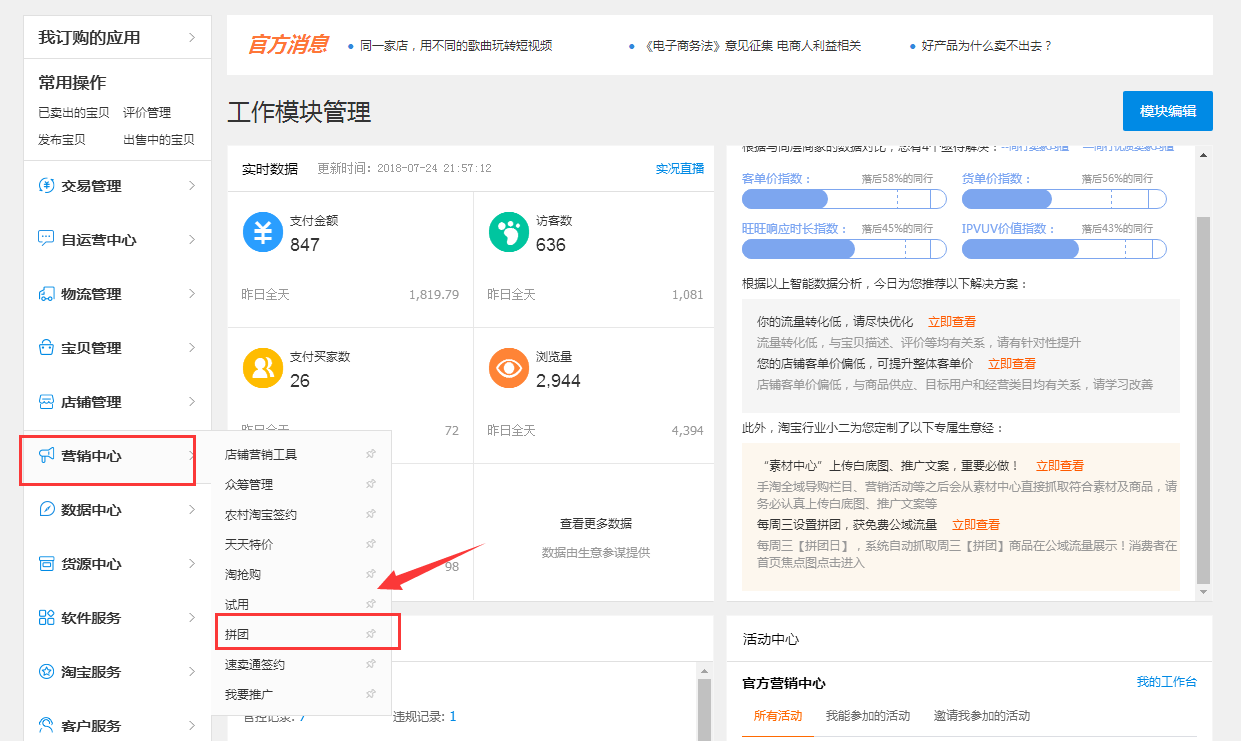This screenshot has width=1241, height=741.
Task: Pin 淘抢购 with its pushpin icon
Action: tap(371, 574)
